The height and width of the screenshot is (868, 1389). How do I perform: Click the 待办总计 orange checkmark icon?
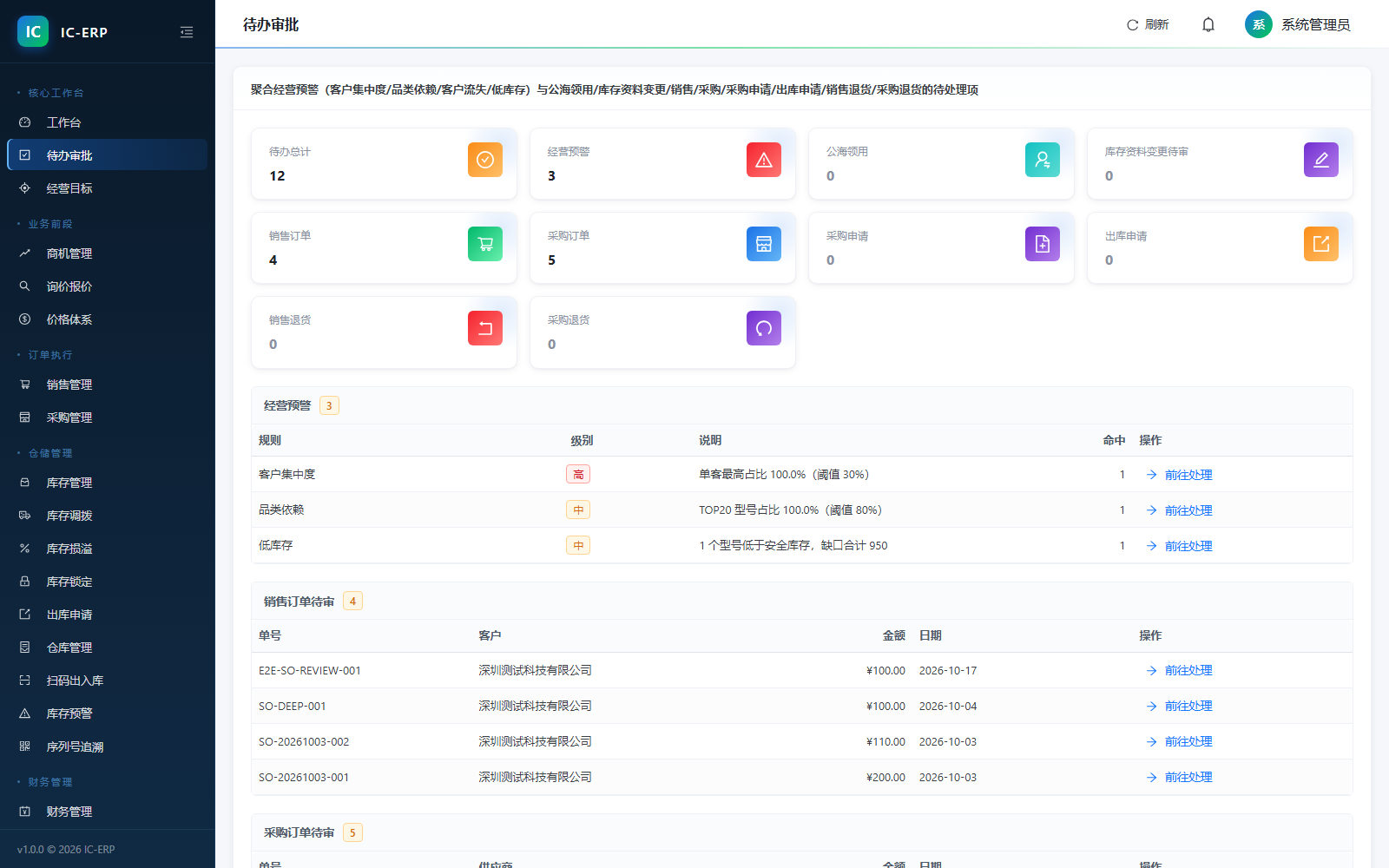pos(485,160)
